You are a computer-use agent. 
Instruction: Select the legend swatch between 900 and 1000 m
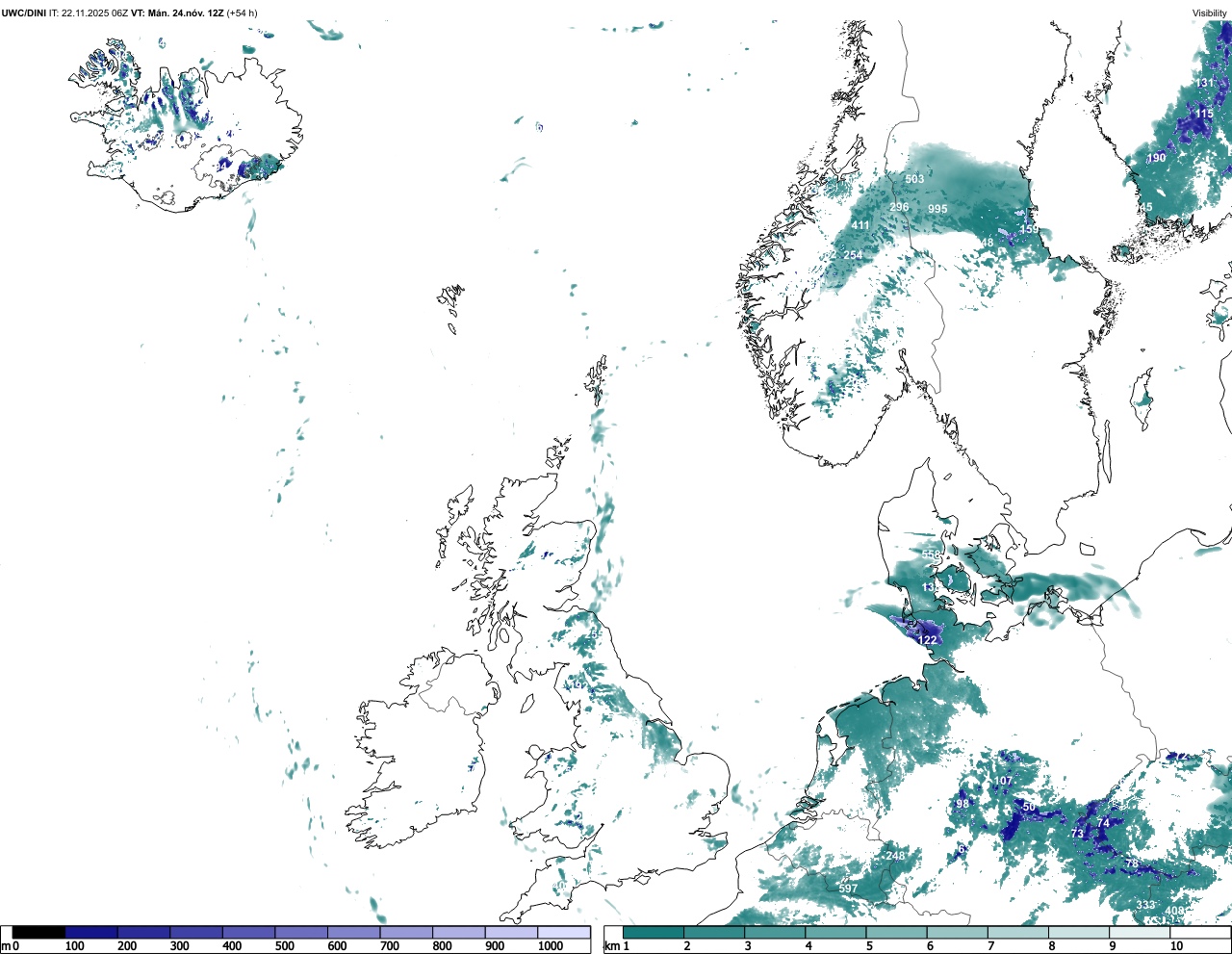click(511, 932)
